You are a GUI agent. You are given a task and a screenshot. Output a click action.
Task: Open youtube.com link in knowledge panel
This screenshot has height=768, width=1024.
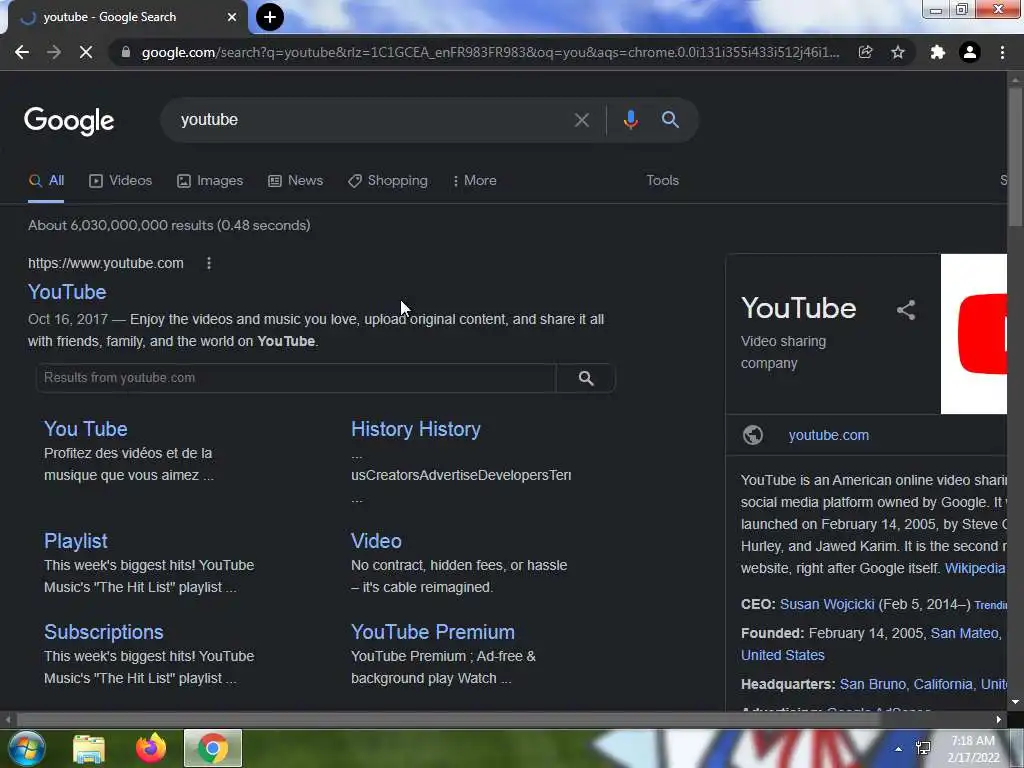click(828, 436)
